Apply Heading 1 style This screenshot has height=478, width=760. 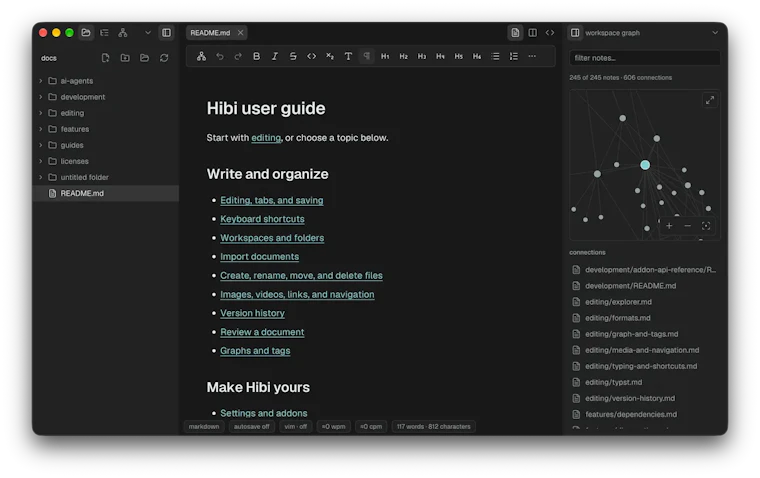[x=385, y=56]
